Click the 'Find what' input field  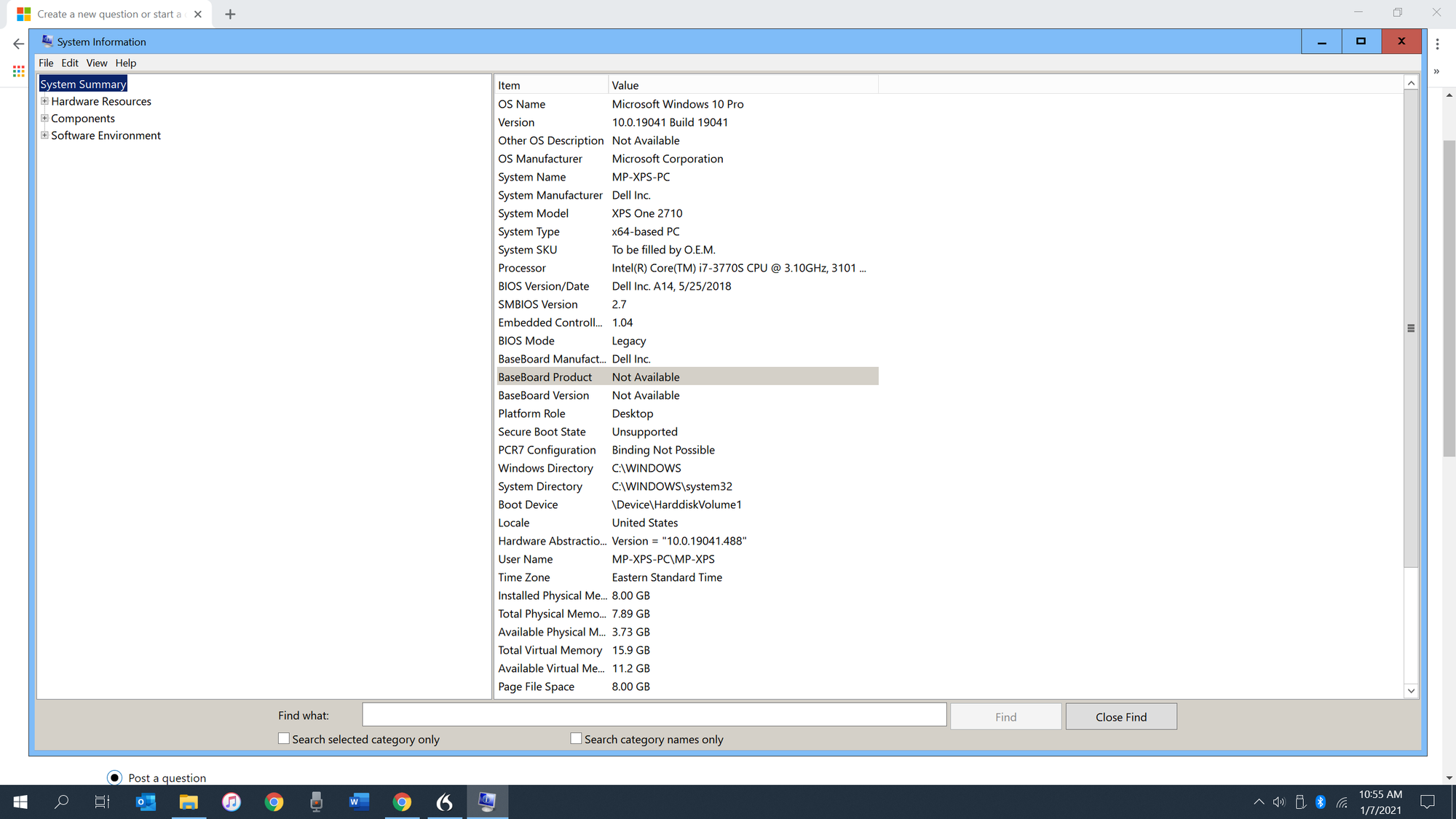point(654,714)
